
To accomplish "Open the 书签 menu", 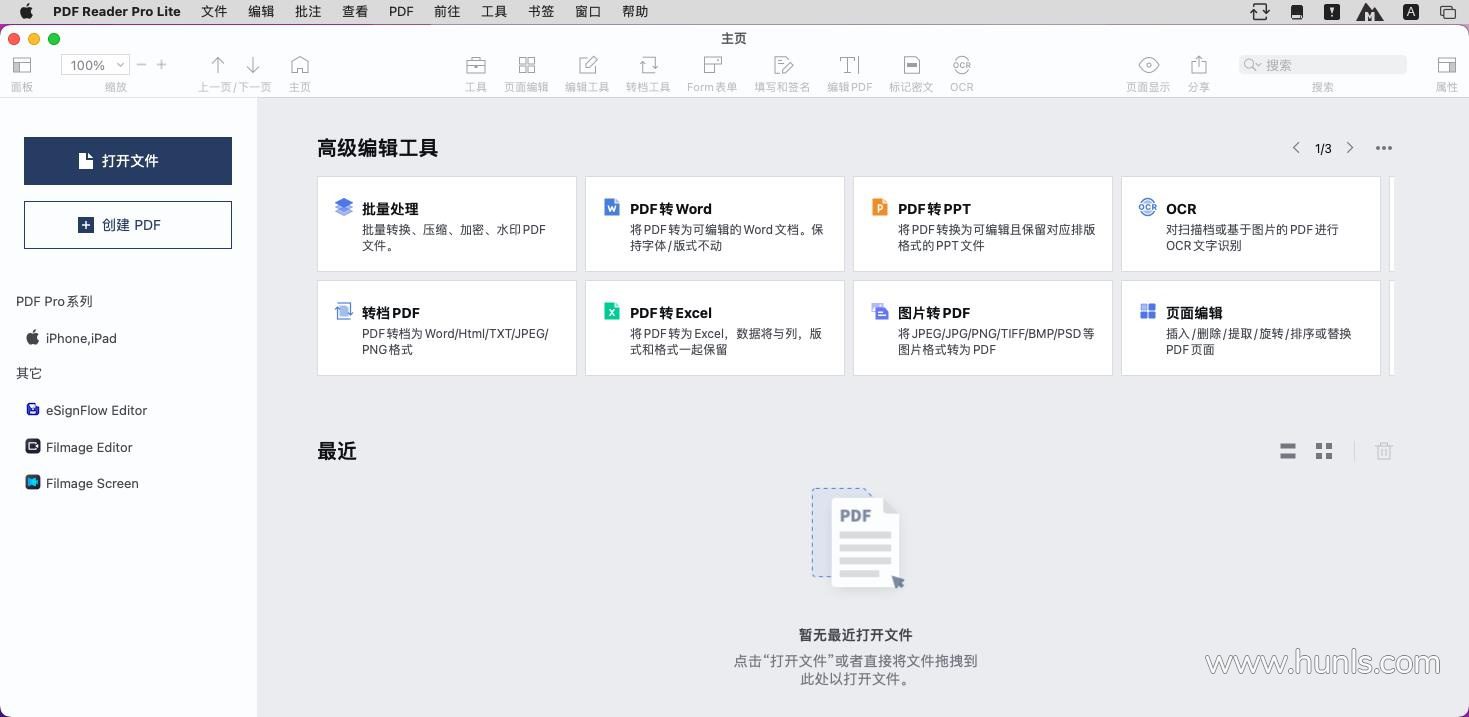I will coord(541,12).
